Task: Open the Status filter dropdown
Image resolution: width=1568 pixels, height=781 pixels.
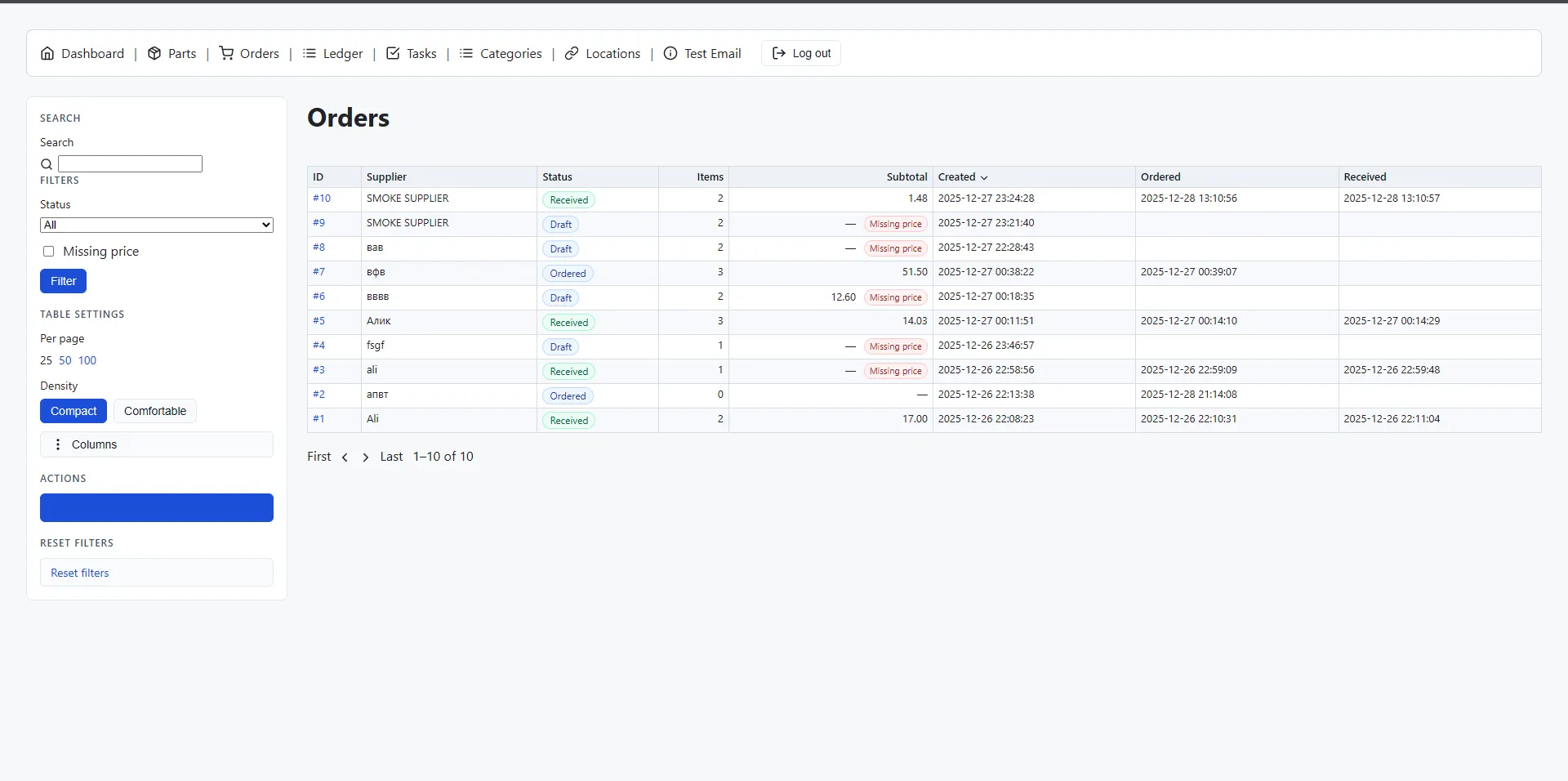Action: [x=157, y=225]
